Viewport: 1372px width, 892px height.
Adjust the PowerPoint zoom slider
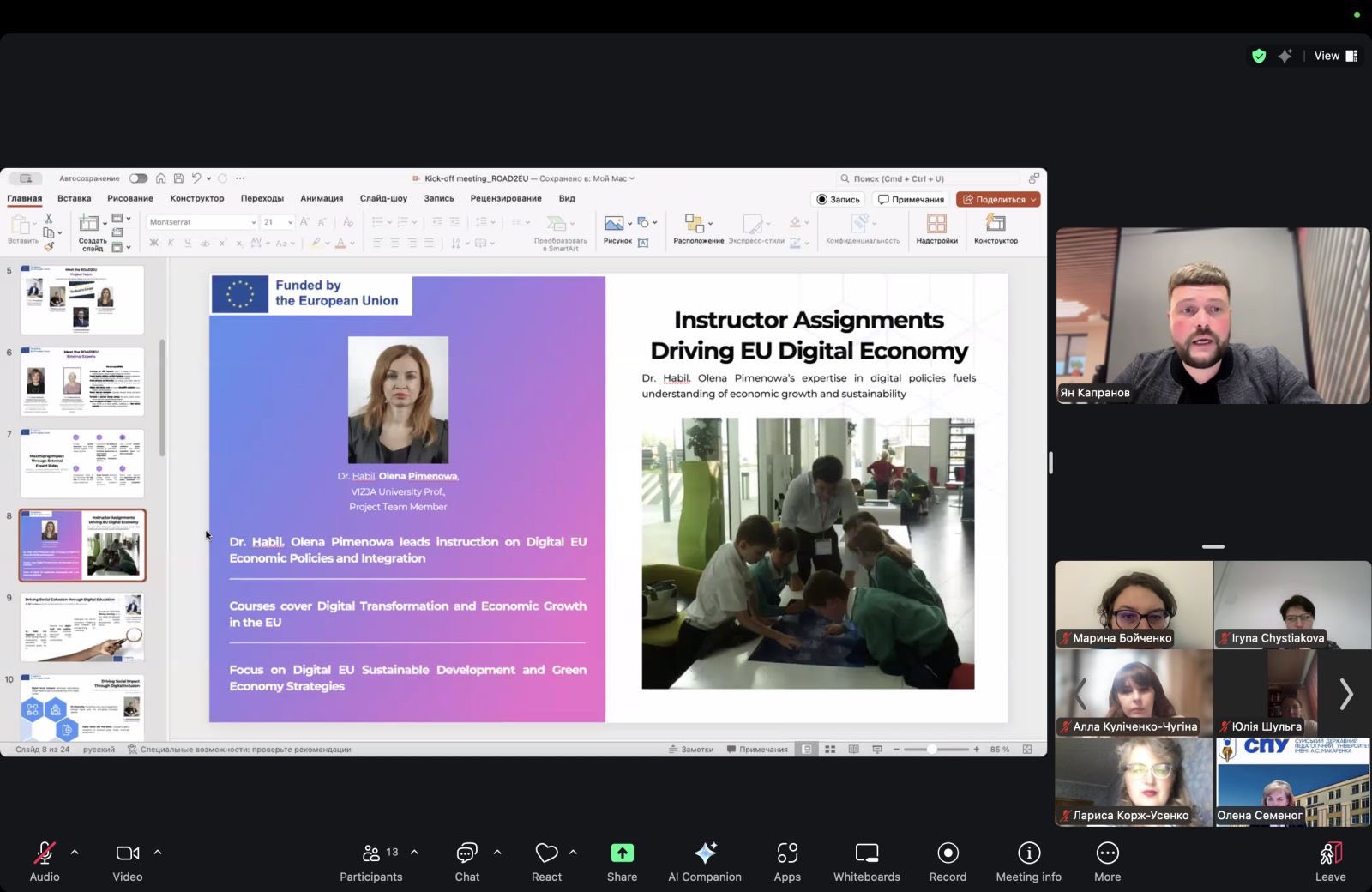pos(932,750)
